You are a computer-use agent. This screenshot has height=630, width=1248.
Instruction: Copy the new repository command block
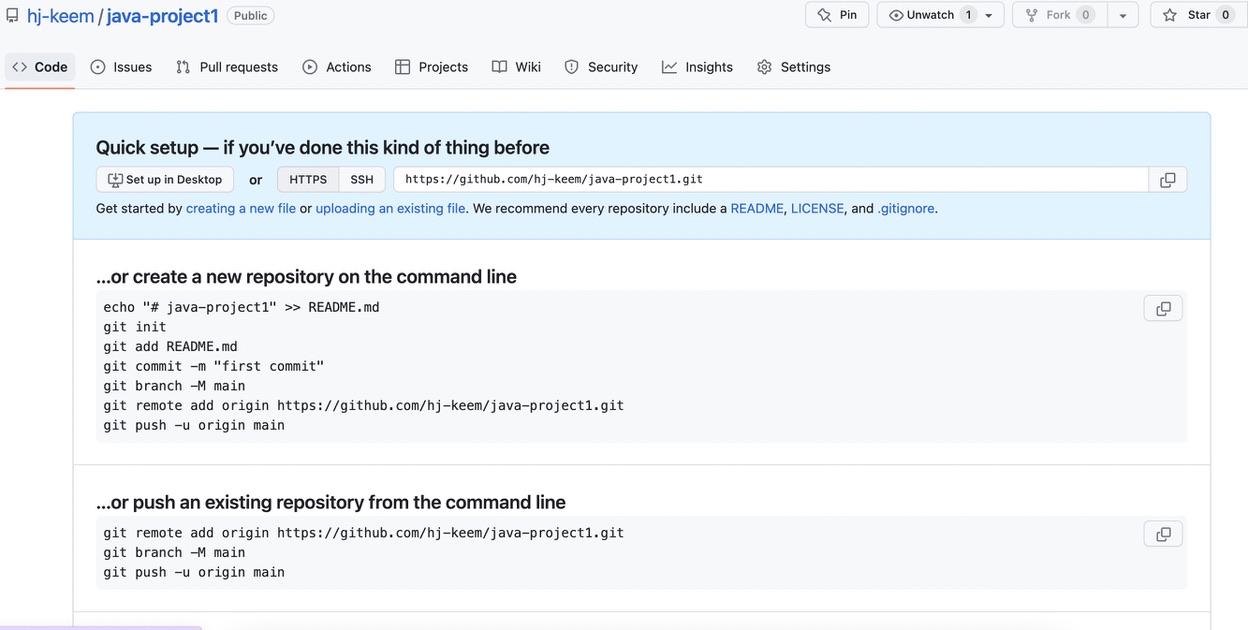[x=1163, y=309]
